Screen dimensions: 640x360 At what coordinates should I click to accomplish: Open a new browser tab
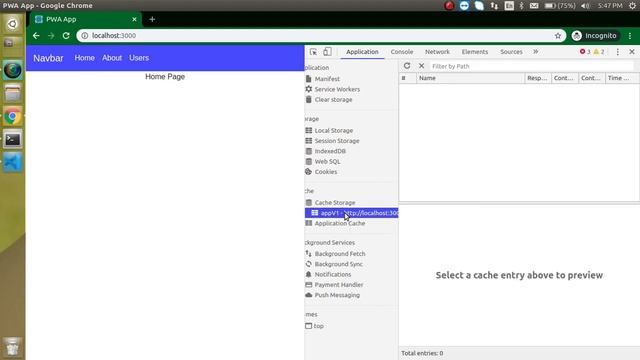coord(152,19)
